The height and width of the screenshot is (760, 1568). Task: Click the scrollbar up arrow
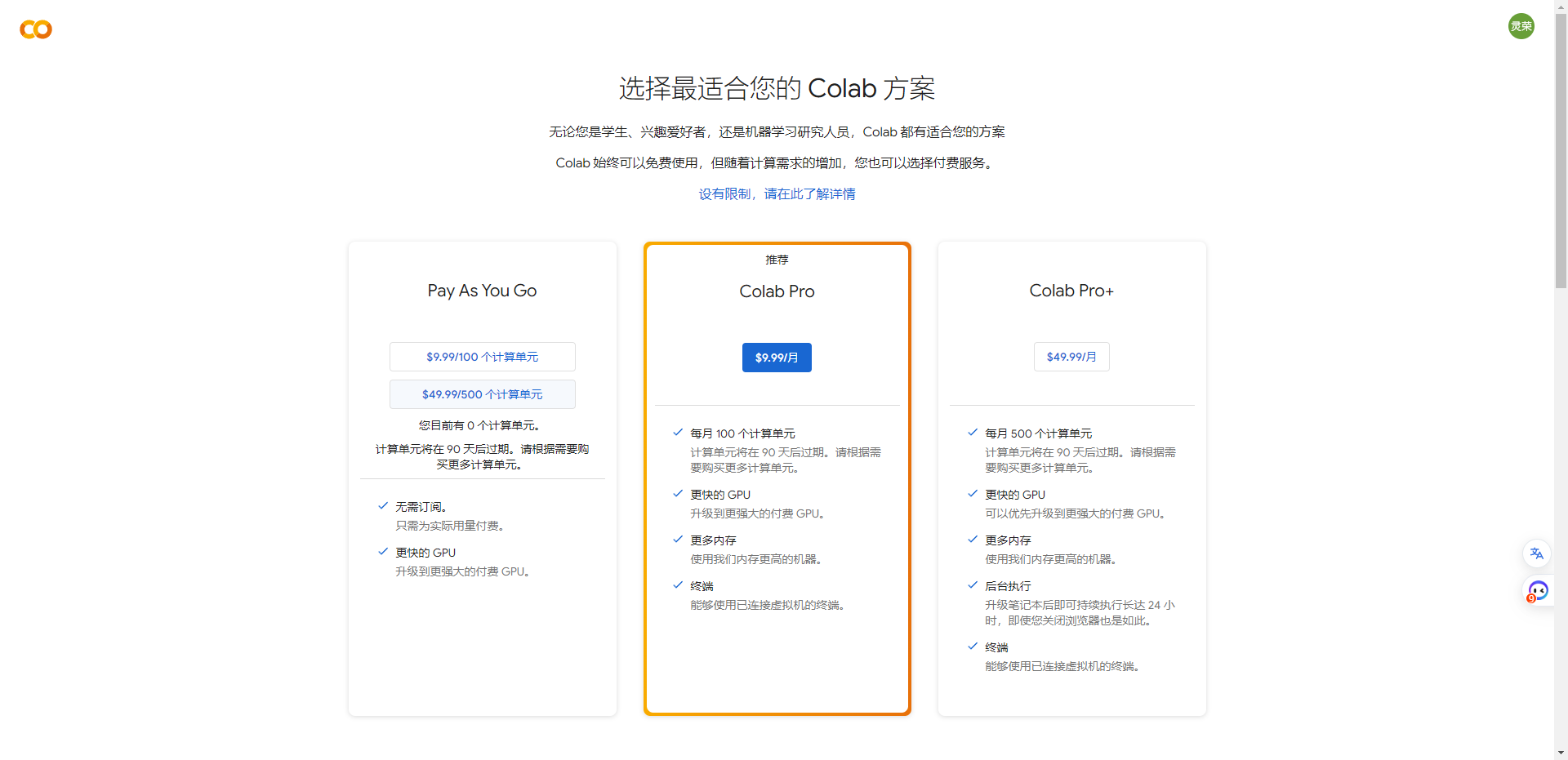click(1561, 7)
